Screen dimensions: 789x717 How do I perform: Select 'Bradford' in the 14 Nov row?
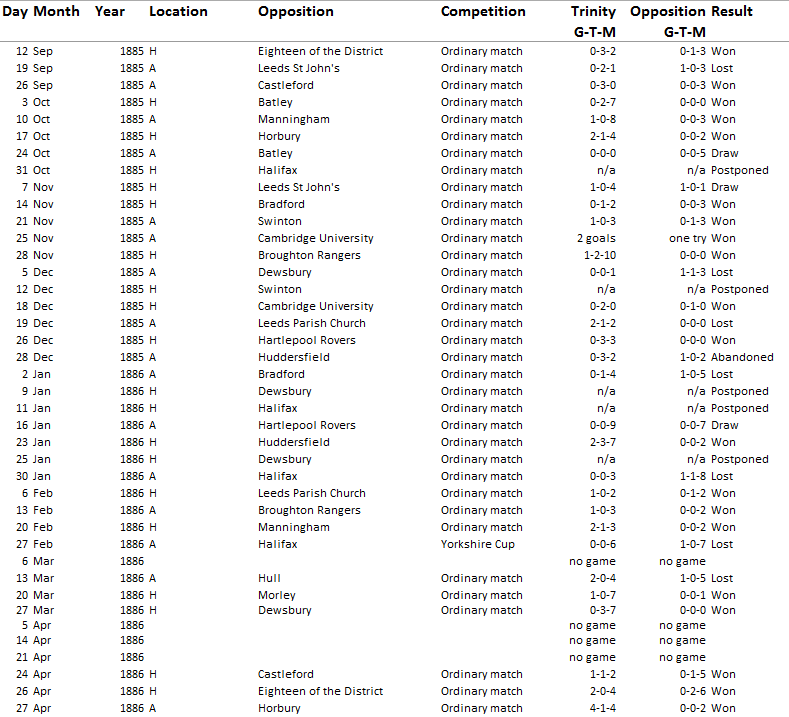[281, 204]
